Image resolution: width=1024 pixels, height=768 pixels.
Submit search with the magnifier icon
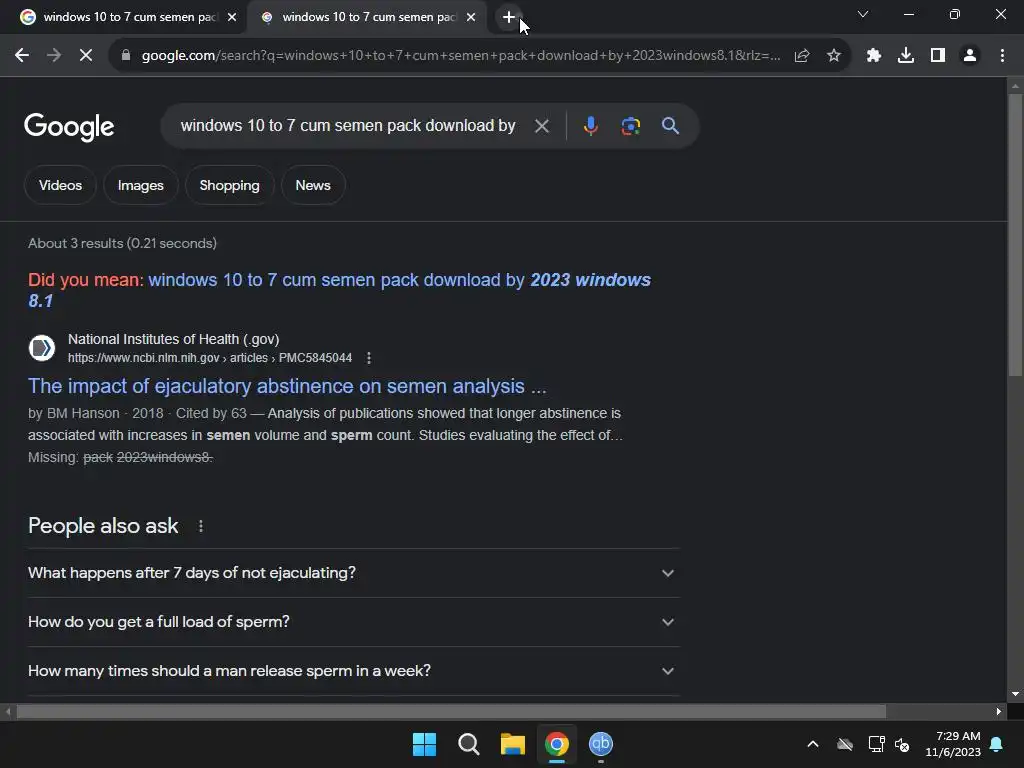click(671, 125)
